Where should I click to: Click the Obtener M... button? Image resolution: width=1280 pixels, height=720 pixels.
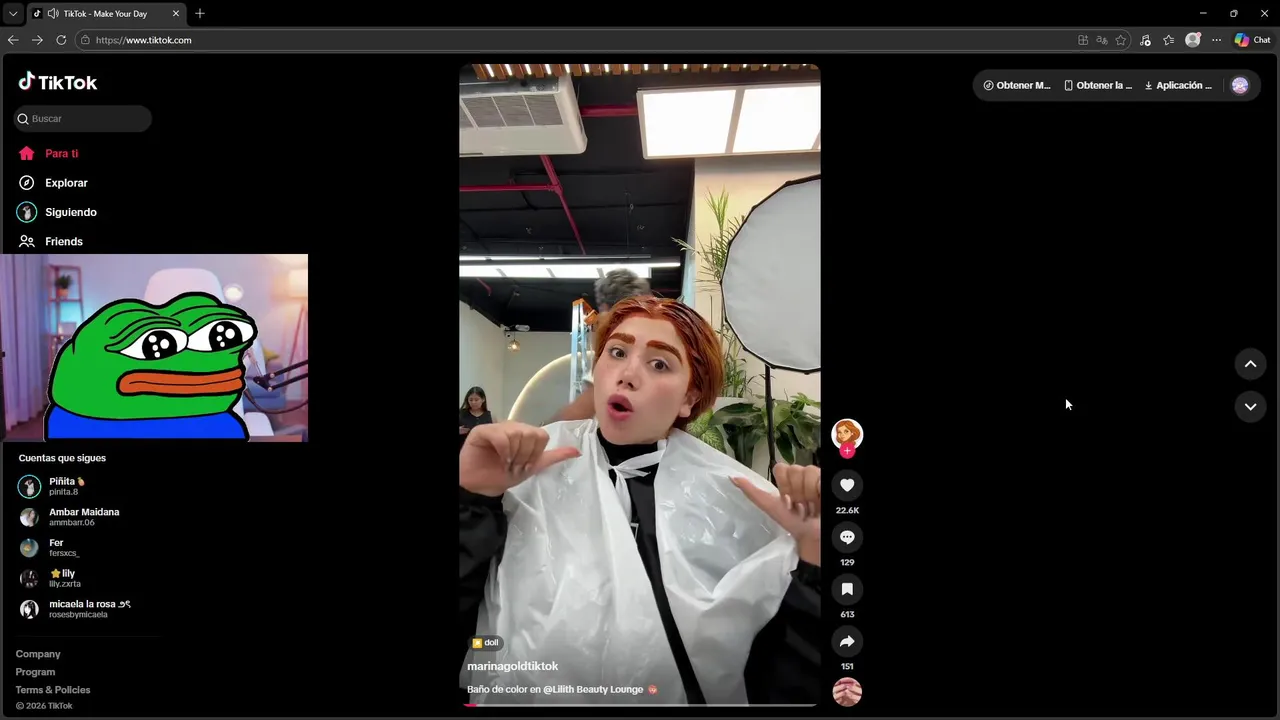[1016, 85]
